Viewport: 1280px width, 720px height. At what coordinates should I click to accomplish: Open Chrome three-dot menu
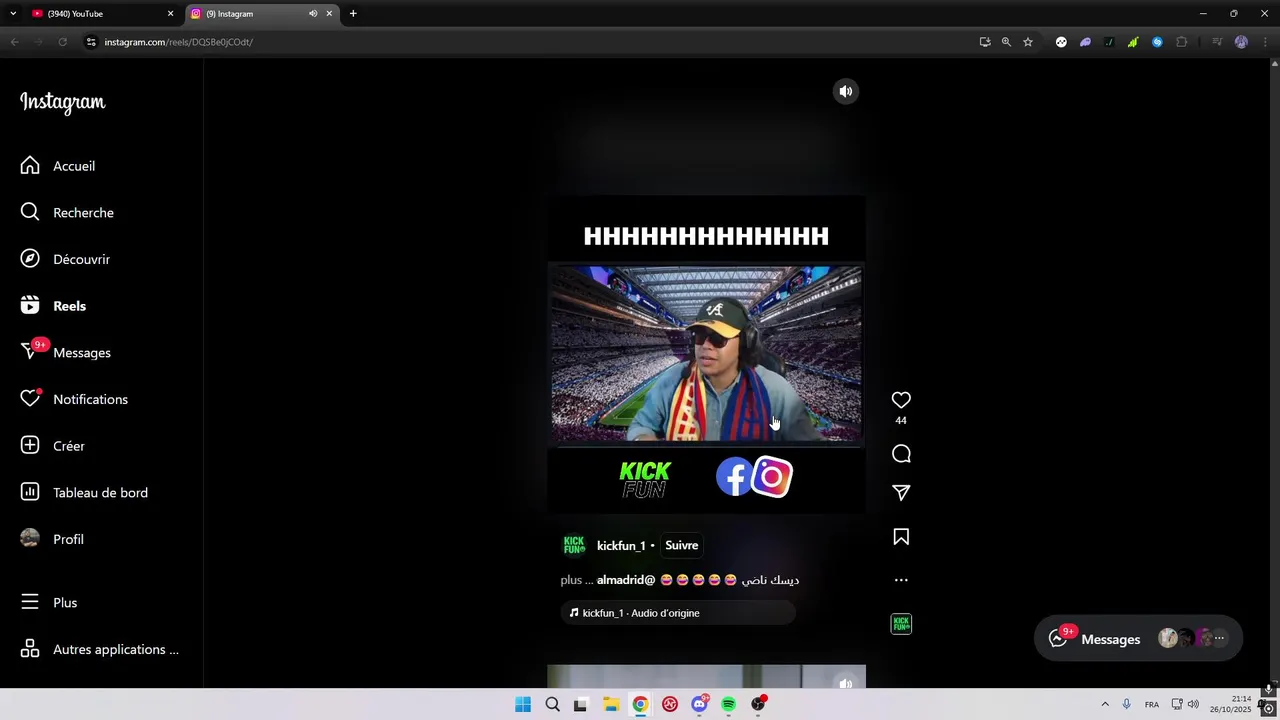point(1265,42)
